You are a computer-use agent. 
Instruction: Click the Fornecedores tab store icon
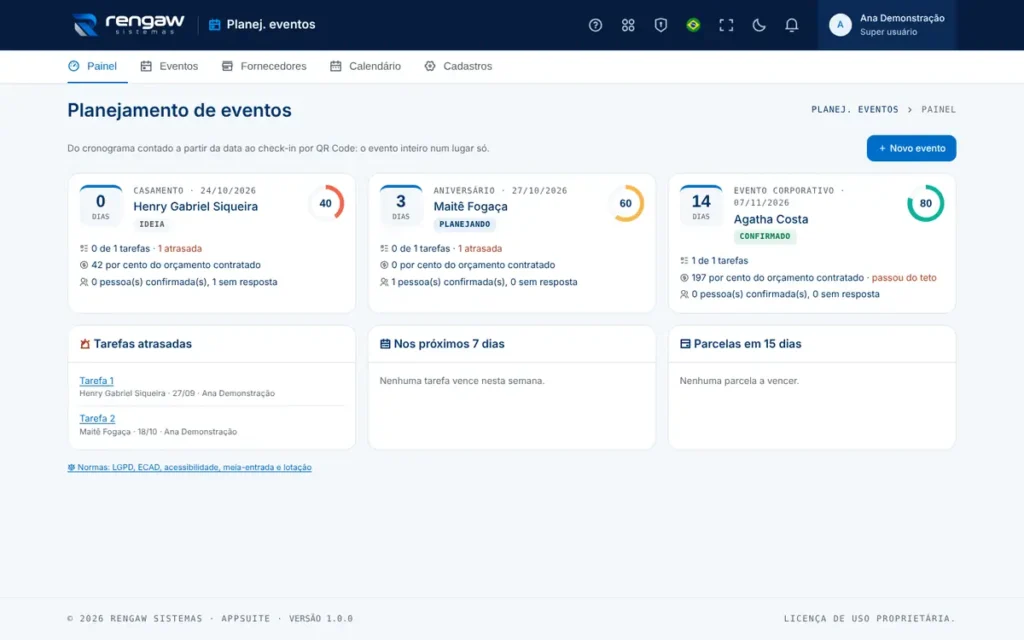(x=227, y=66)
